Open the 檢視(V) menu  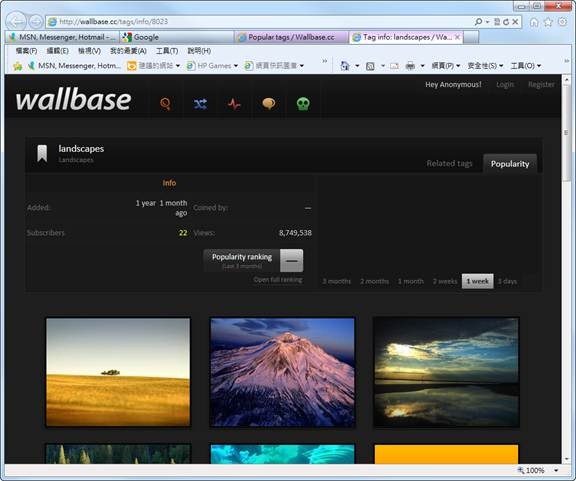[89, 51]
